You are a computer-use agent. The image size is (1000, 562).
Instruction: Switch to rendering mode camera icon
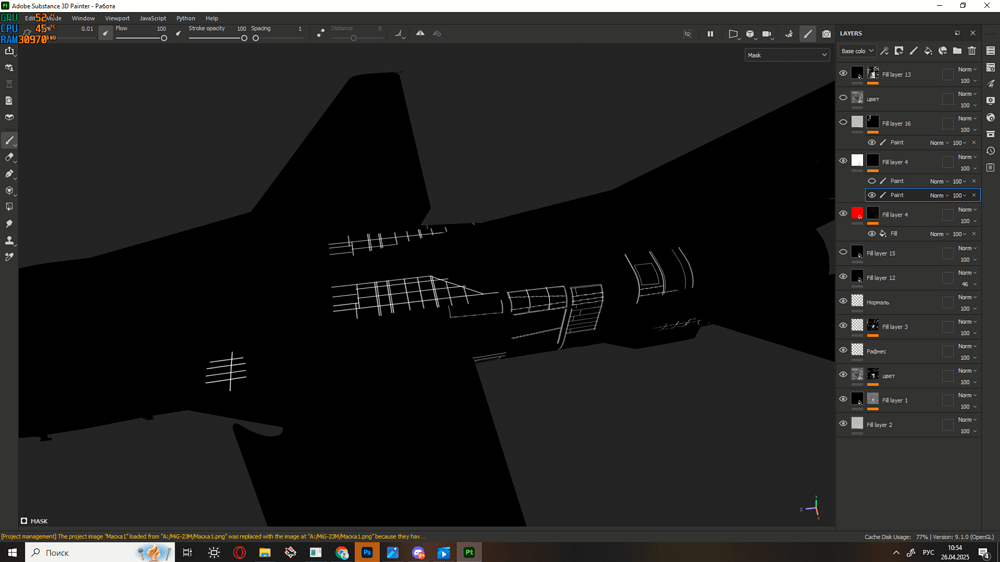point(826,34)
